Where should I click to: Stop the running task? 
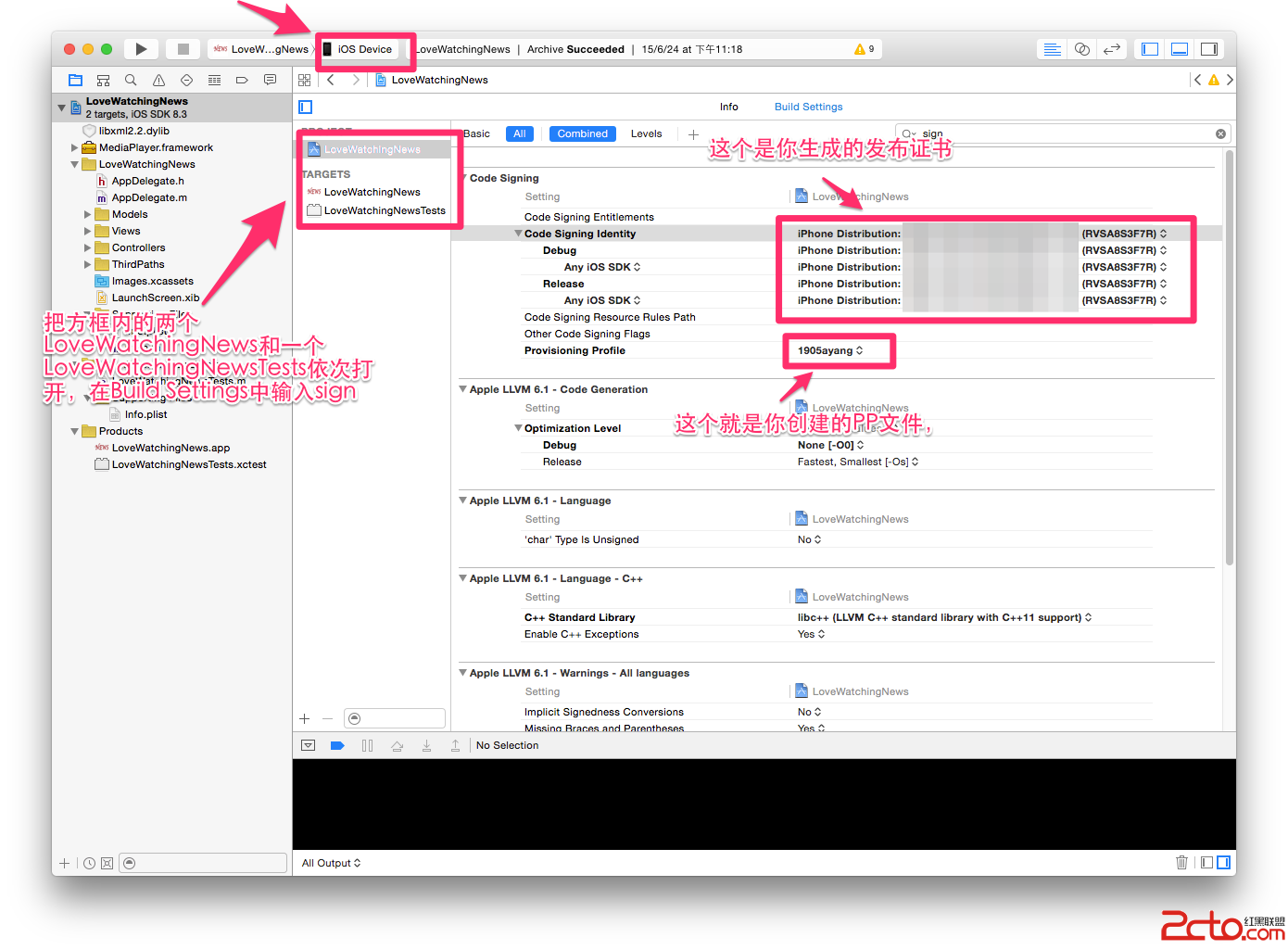[183, 49]
